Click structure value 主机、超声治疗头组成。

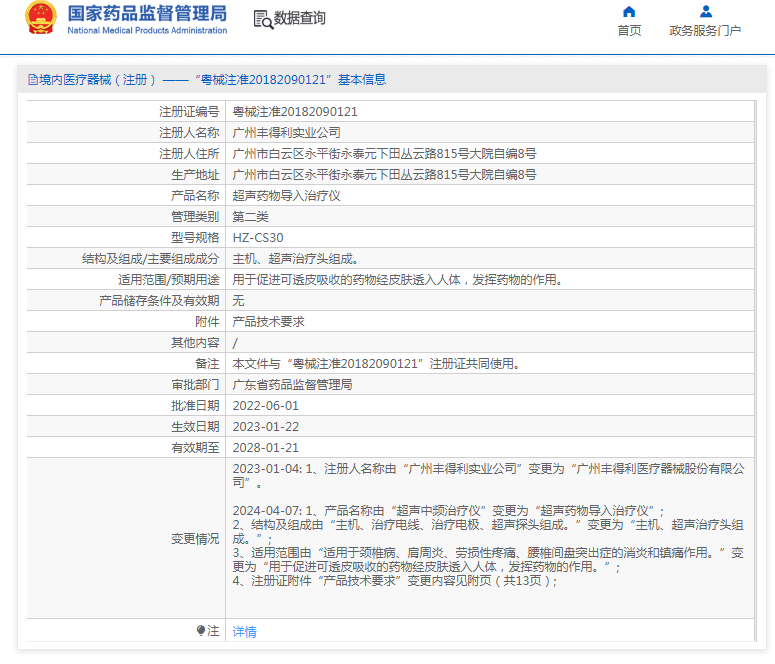point(296,259)
